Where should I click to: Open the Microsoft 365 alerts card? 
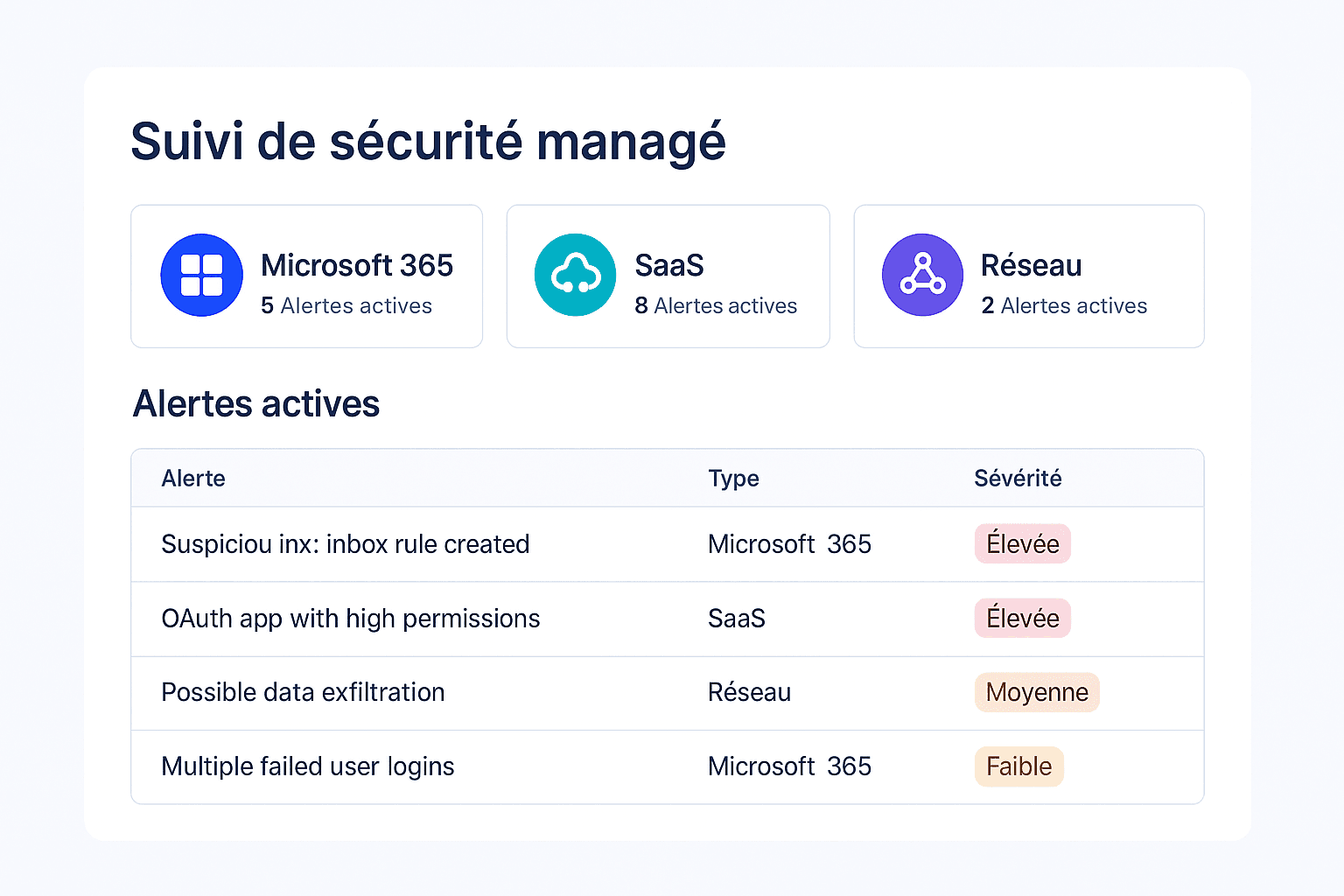click(306, 276)
